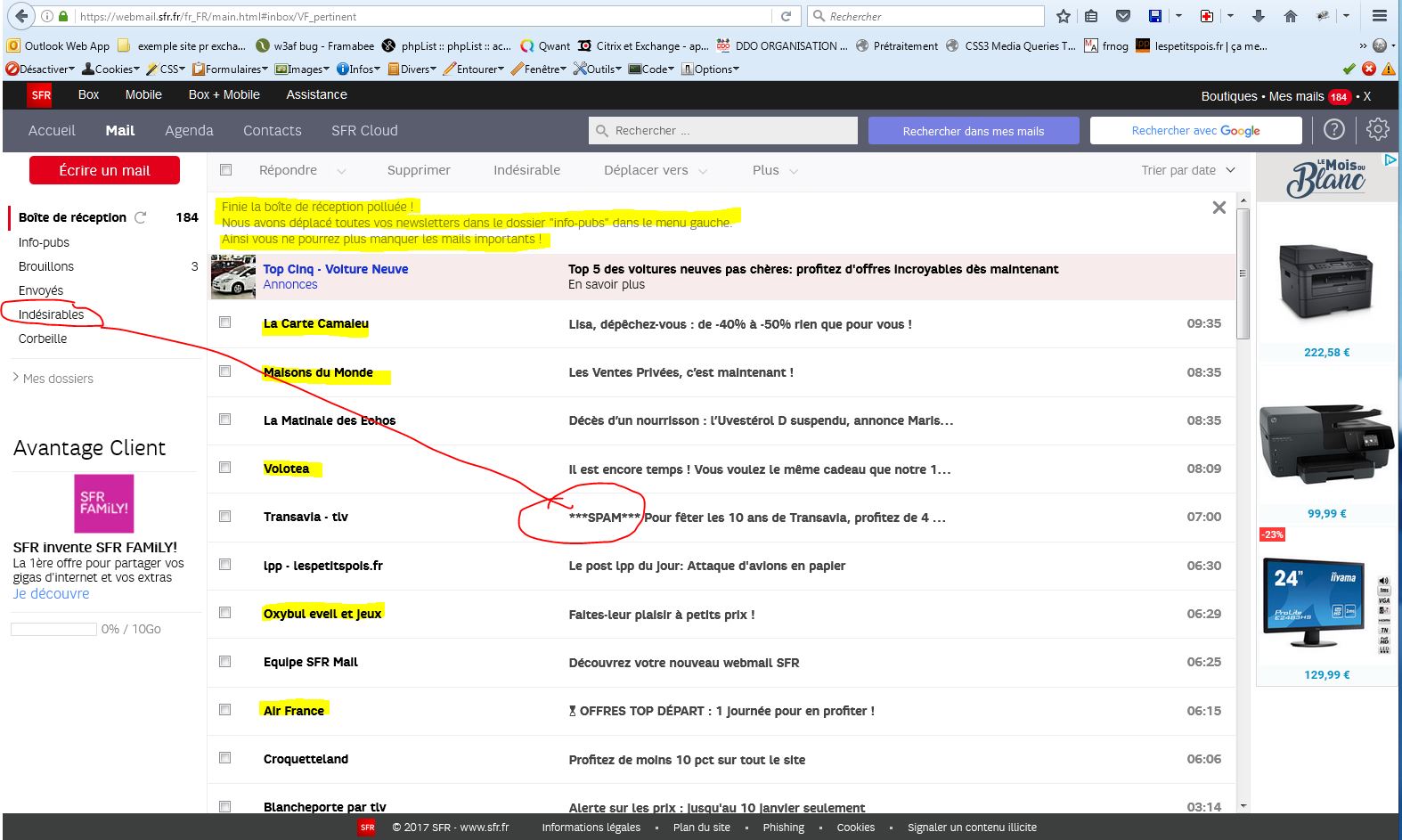Expand the Mes dossiers folder list
Screen dimensions: 1402x840
coord(53,379)
